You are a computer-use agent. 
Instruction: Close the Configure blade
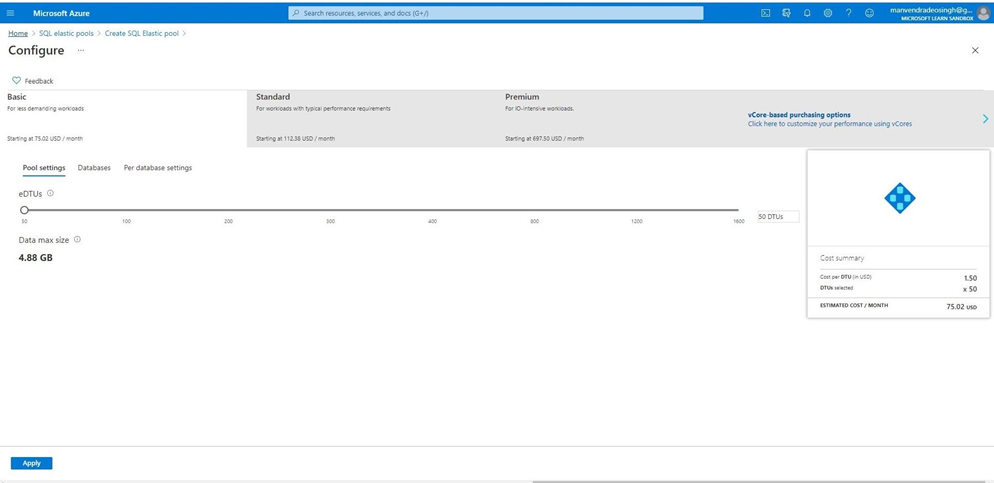975,50
